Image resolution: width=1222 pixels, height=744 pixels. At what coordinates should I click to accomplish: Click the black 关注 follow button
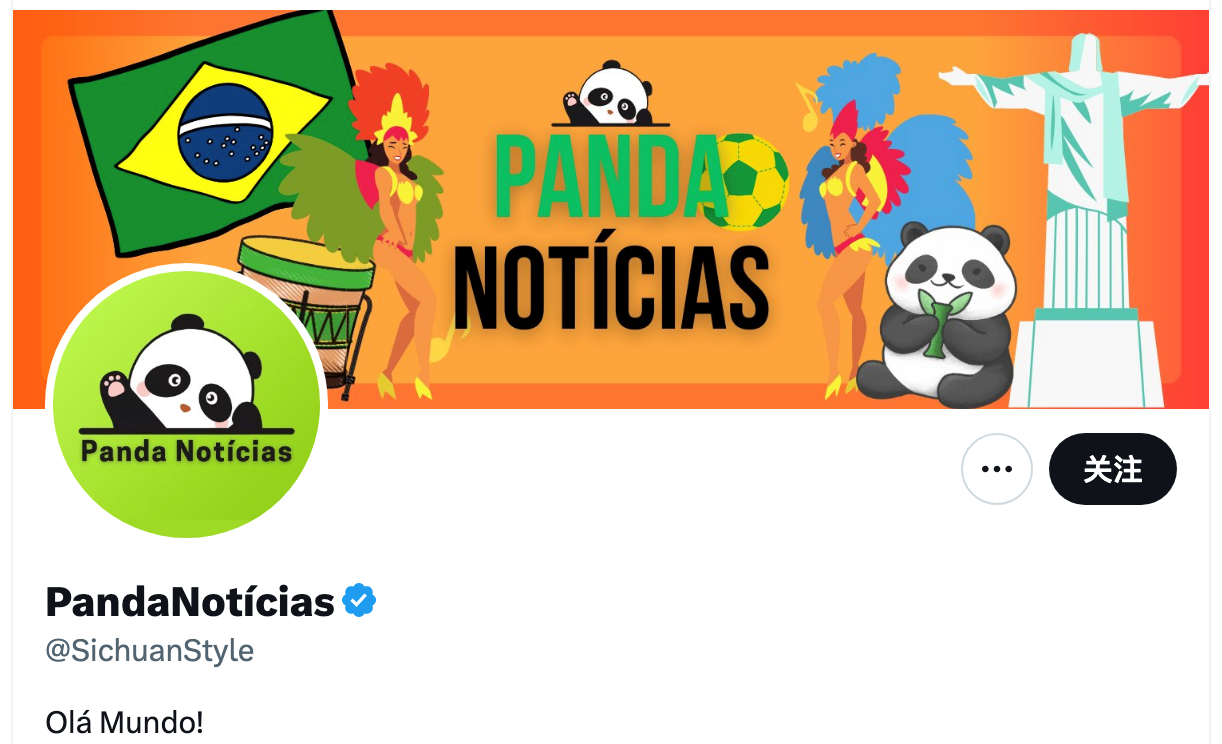(1113, 469)
